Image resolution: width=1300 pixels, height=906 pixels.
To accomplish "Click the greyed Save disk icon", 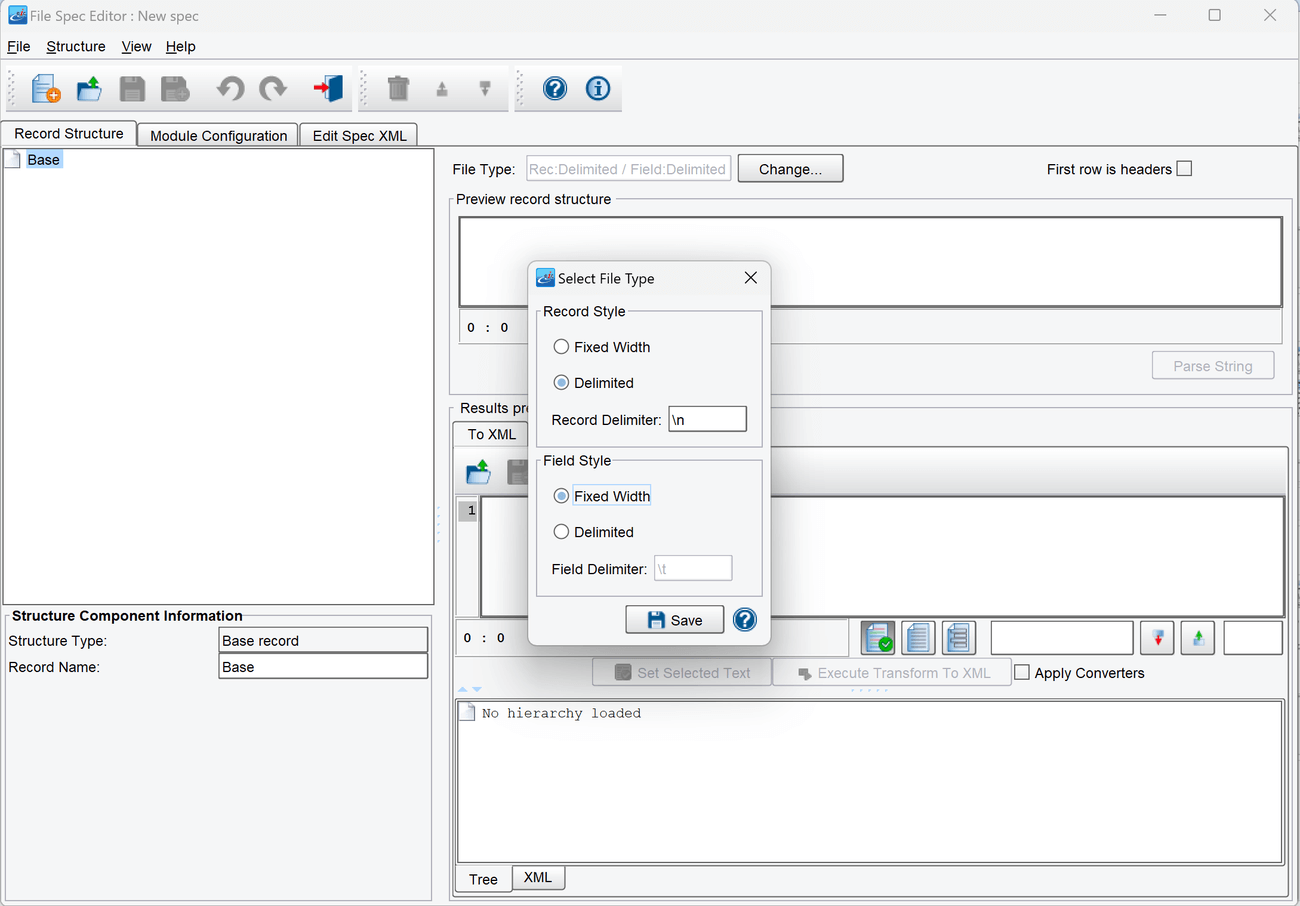I will tap(132, 89).
